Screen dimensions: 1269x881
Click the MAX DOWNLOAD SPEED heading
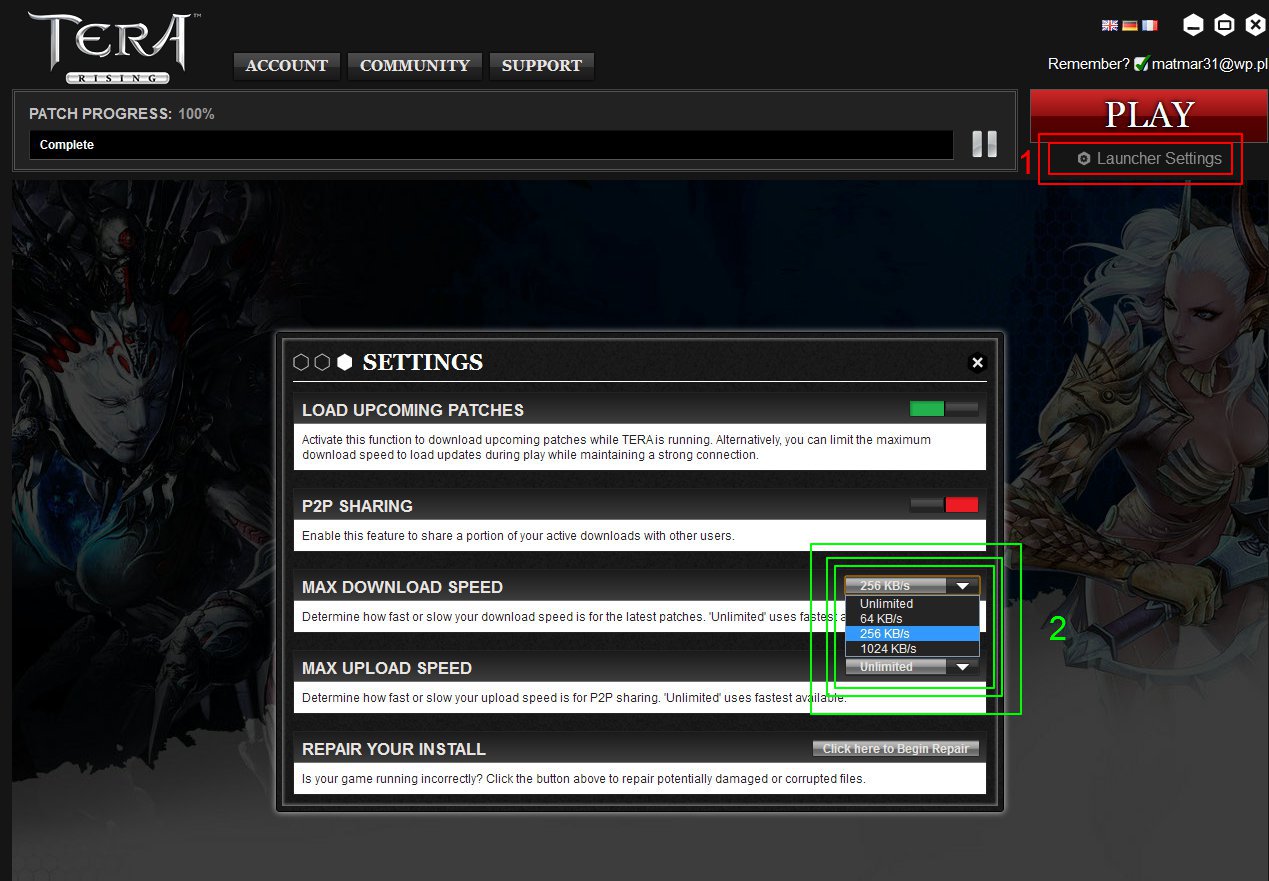click(402, 588)
